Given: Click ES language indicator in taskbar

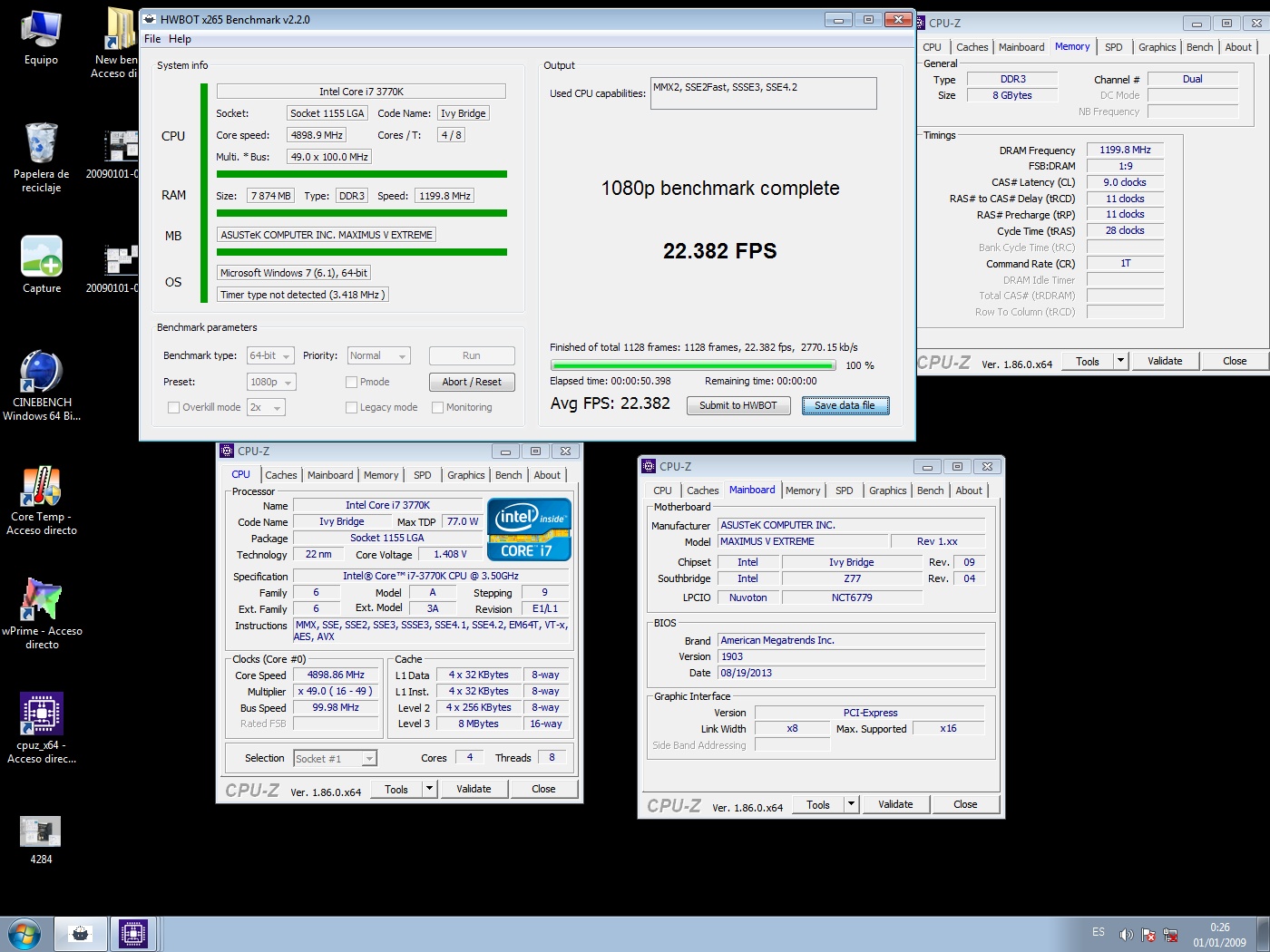Looking at the screenshot, I should click(1099, 932).
